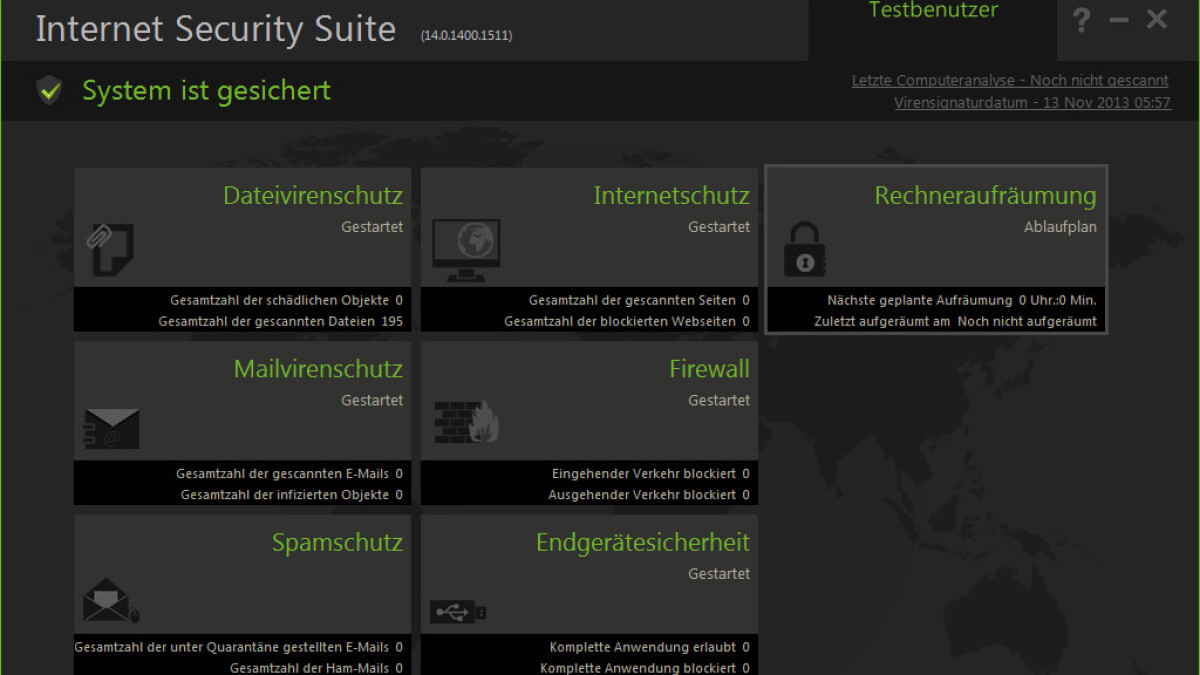Click the Endgerätesicherheit USB stick icon
This screenshot has width=1200, height=675.
point(459,612)
